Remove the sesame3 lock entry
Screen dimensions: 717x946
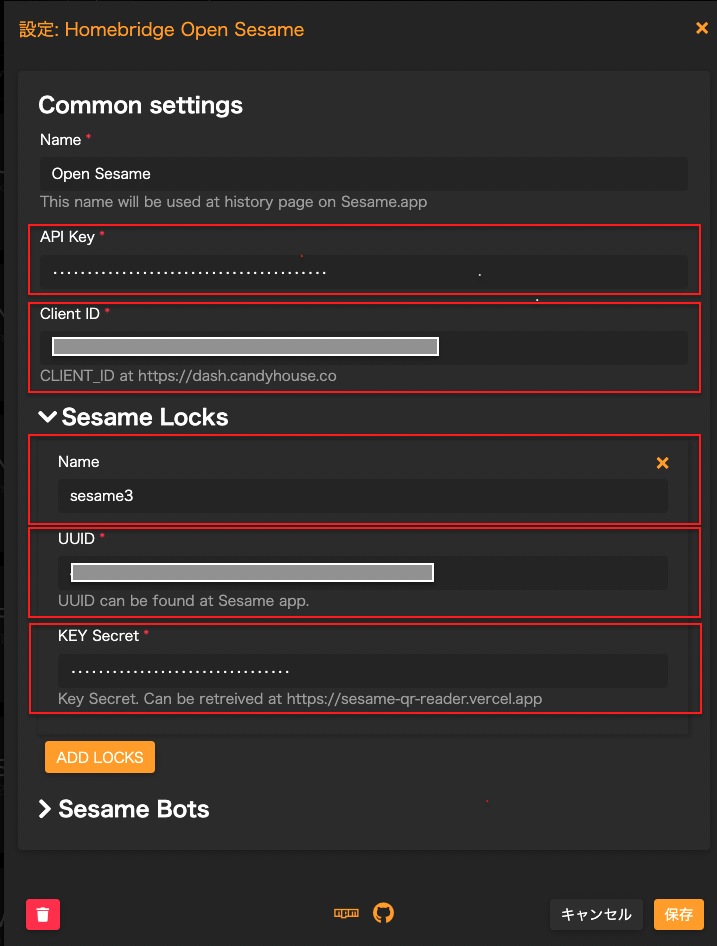pos(662,463)
